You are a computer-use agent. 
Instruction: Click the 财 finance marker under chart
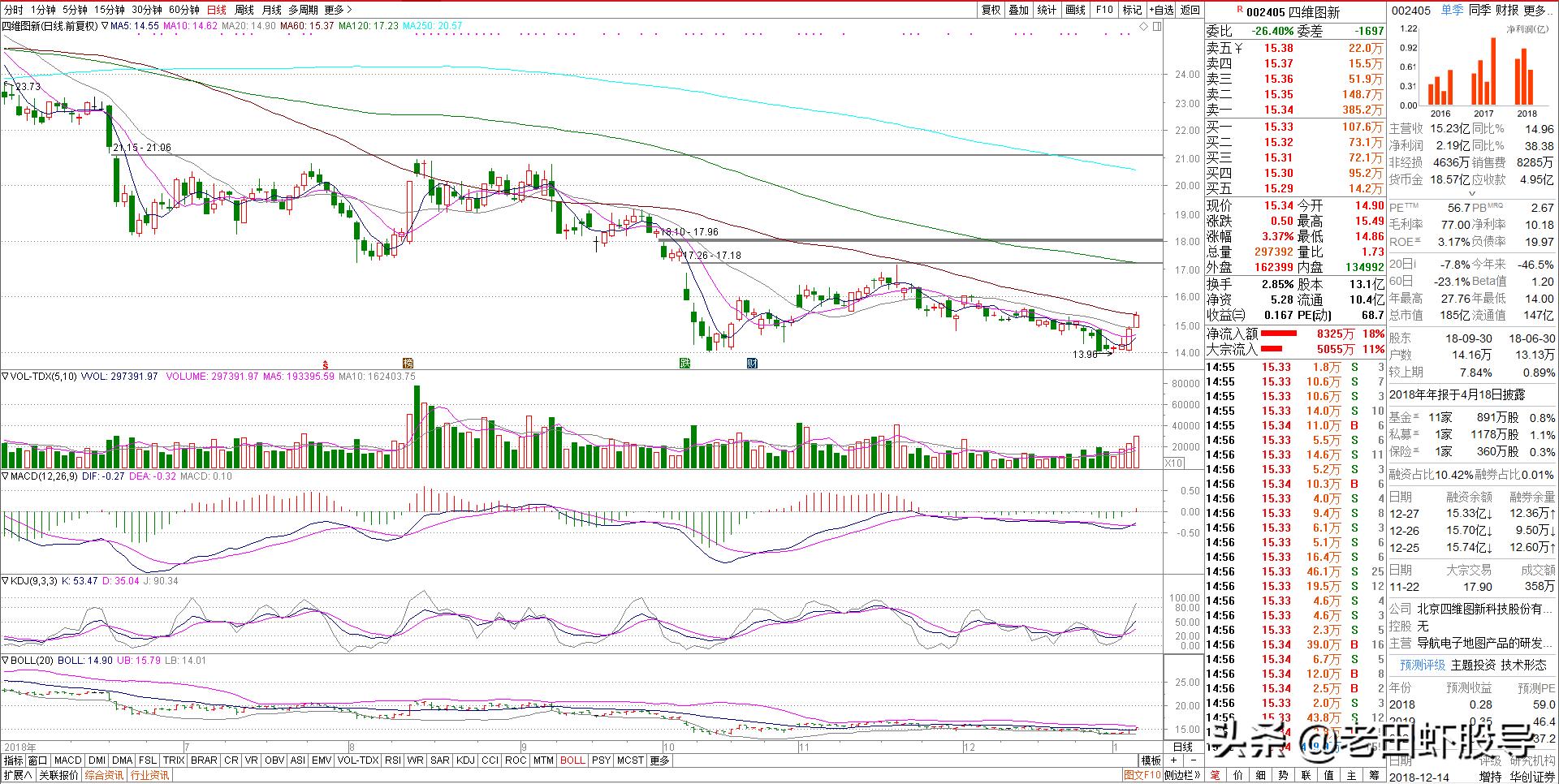pos(752,363)
